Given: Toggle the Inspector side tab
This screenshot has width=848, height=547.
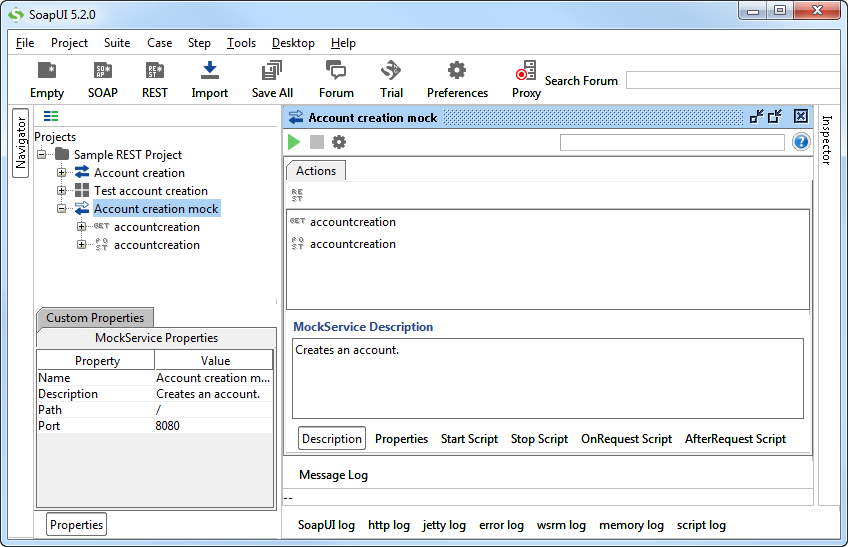Looking at the screenshot, I should [x=826, y=140].
